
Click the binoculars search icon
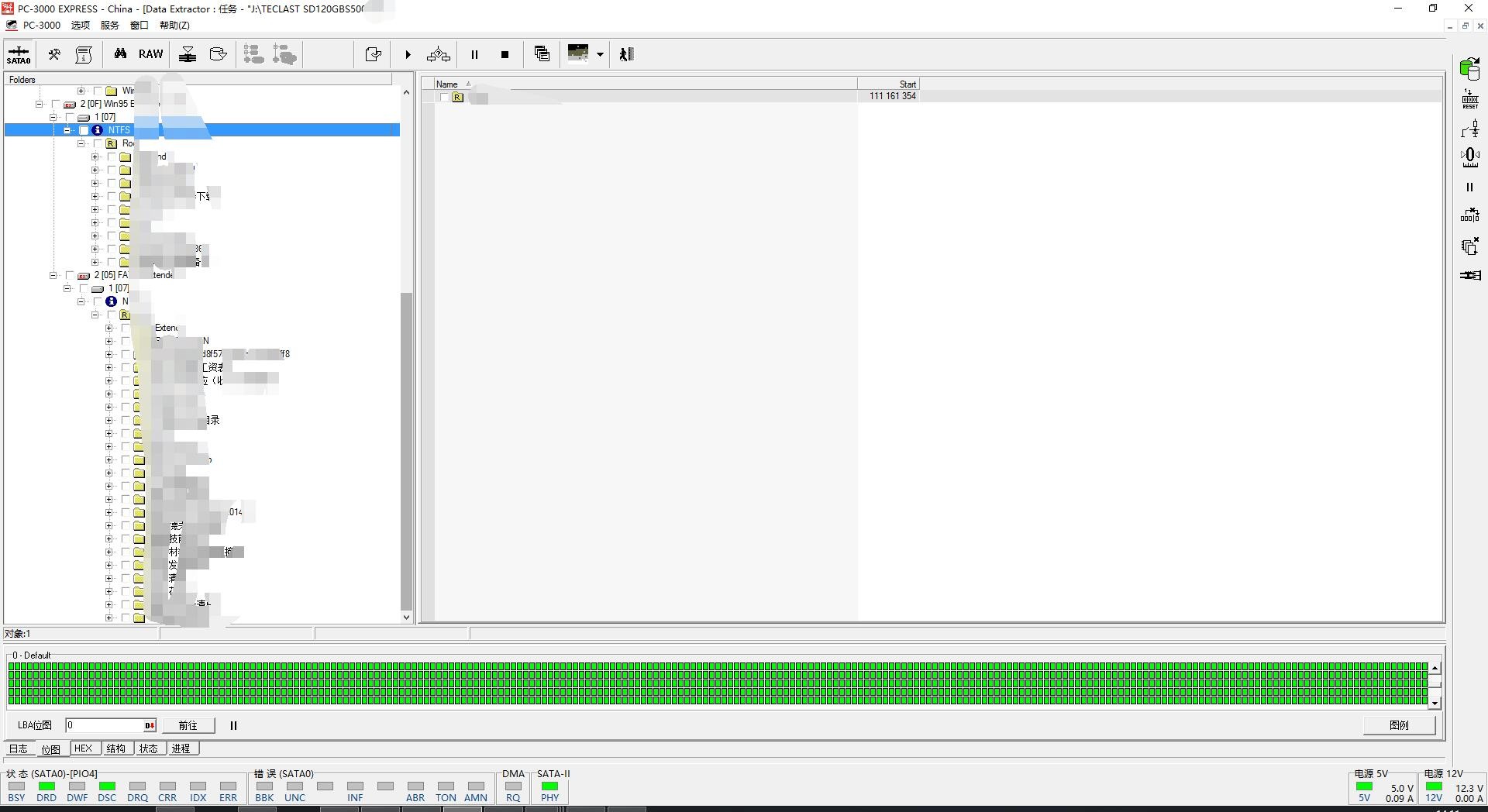(x=120, y=54)
